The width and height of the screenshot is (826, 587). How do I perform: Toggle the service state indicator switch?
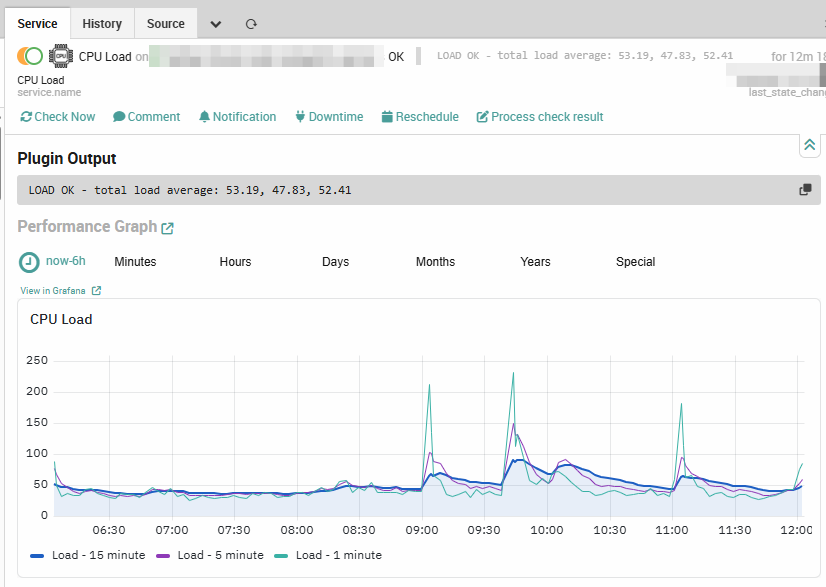click(30, 56)
